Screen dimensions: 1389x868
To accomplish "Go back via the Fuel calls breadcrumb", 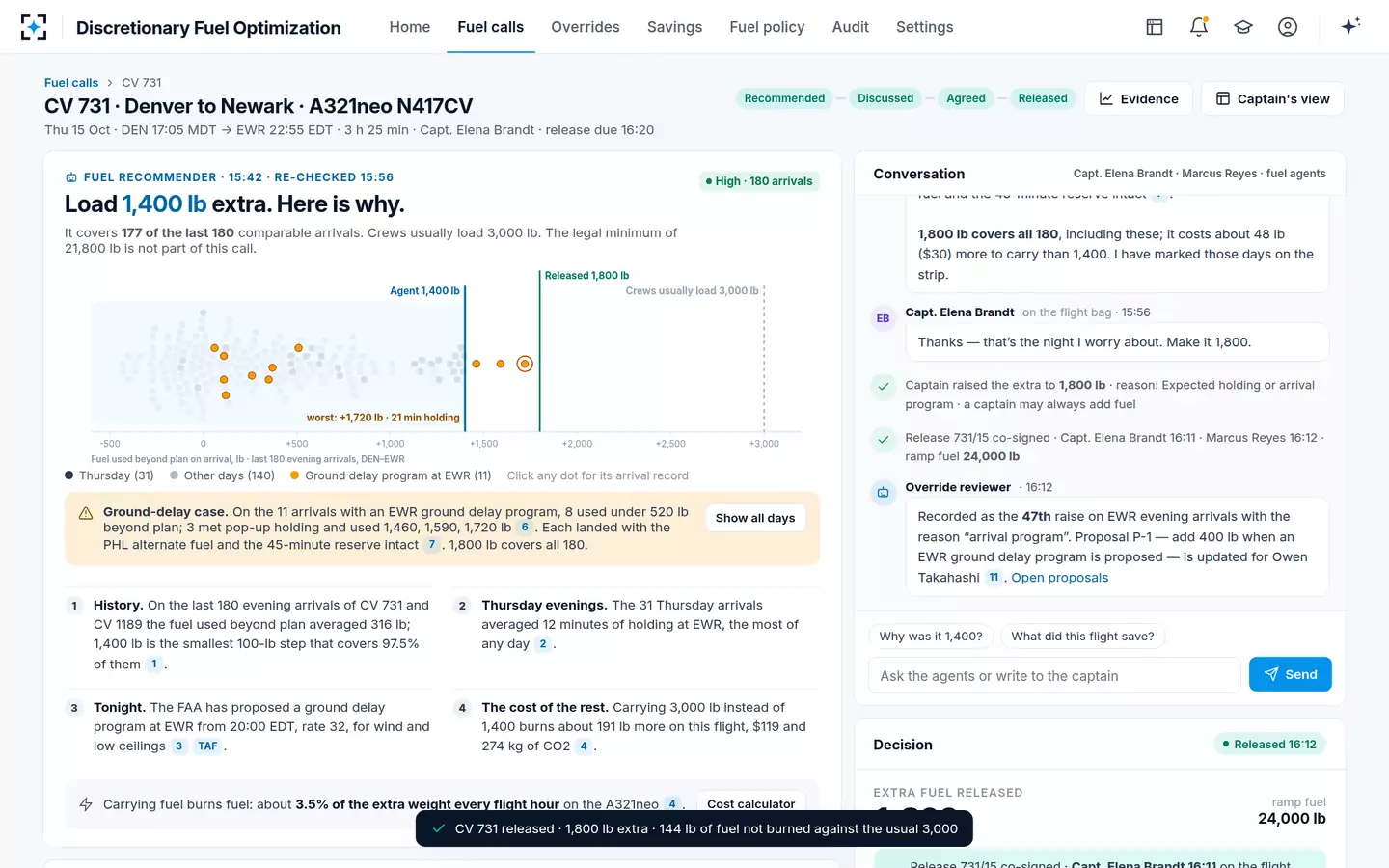I will (71, 83).
